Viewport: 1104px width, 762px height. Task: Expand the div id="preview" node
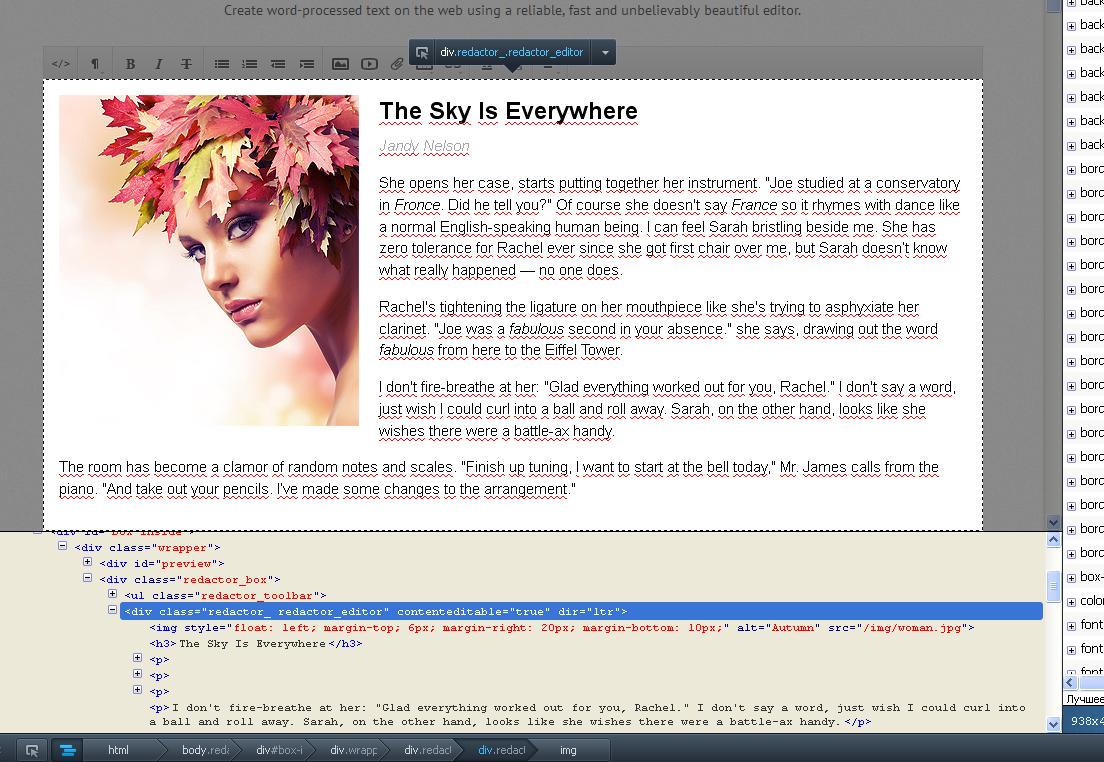[87, 562]
